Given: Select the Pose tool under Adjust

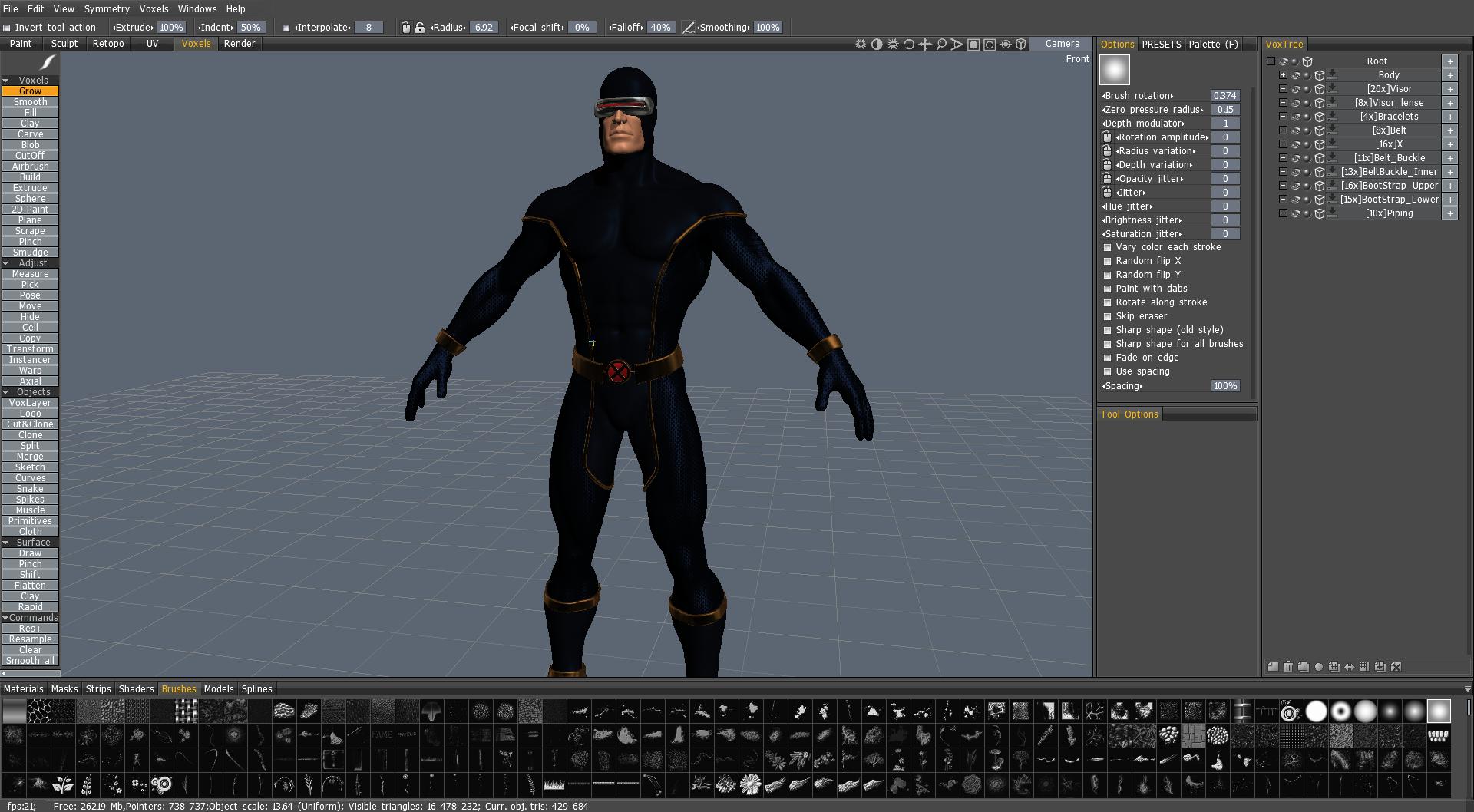Looking at the screenshot, I should tap(30, 295).
